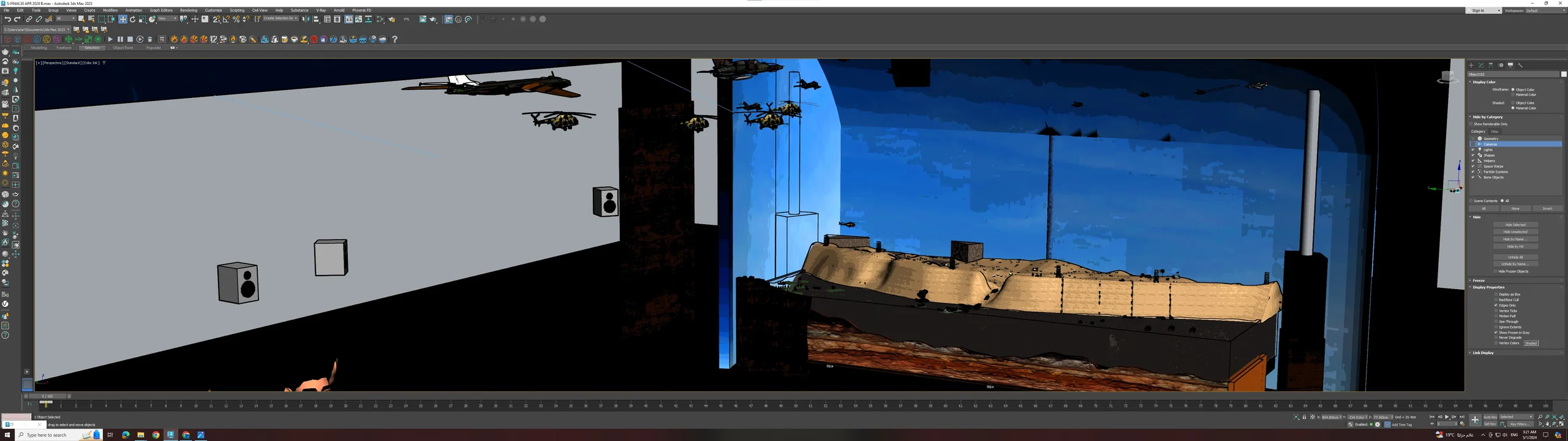Image resolution: width=1568 pixels, height=441 pixels.
Task: Open the Create Selection Set dropdown
Action: point(281,18)
